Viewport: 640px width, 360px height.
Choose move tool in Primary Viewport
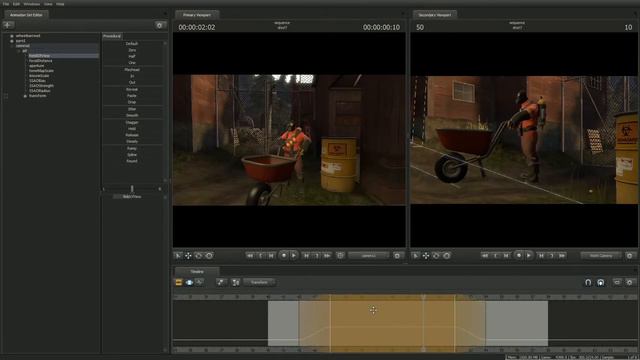pos(188,256)
